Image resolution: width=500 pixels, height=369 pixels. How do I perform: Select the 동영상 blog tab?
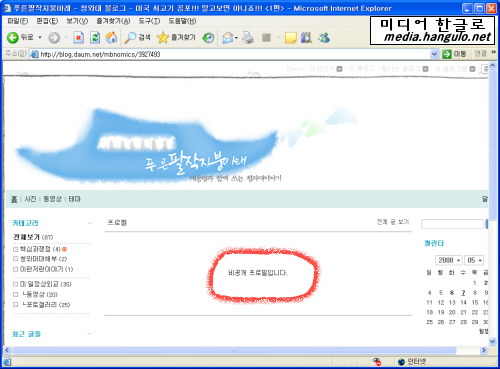click(x=52, y=199)
